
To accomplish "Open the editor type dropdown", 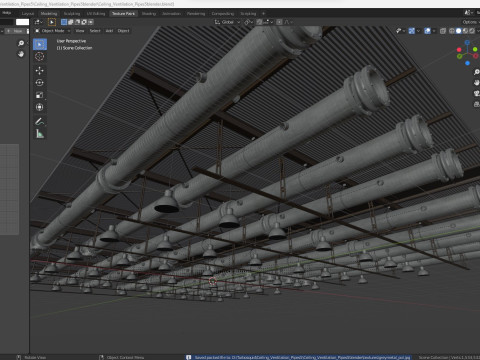I will pos(39,22).
